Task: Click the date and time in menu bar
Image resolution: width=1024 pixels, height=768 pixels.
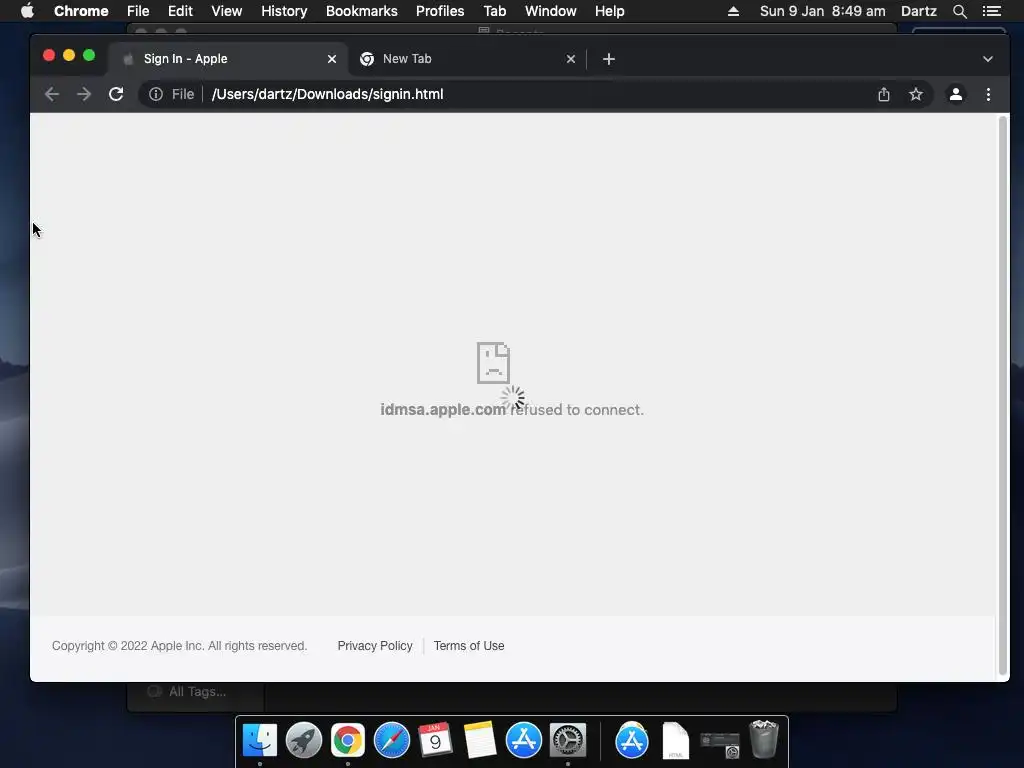Action: coord(822,11)
